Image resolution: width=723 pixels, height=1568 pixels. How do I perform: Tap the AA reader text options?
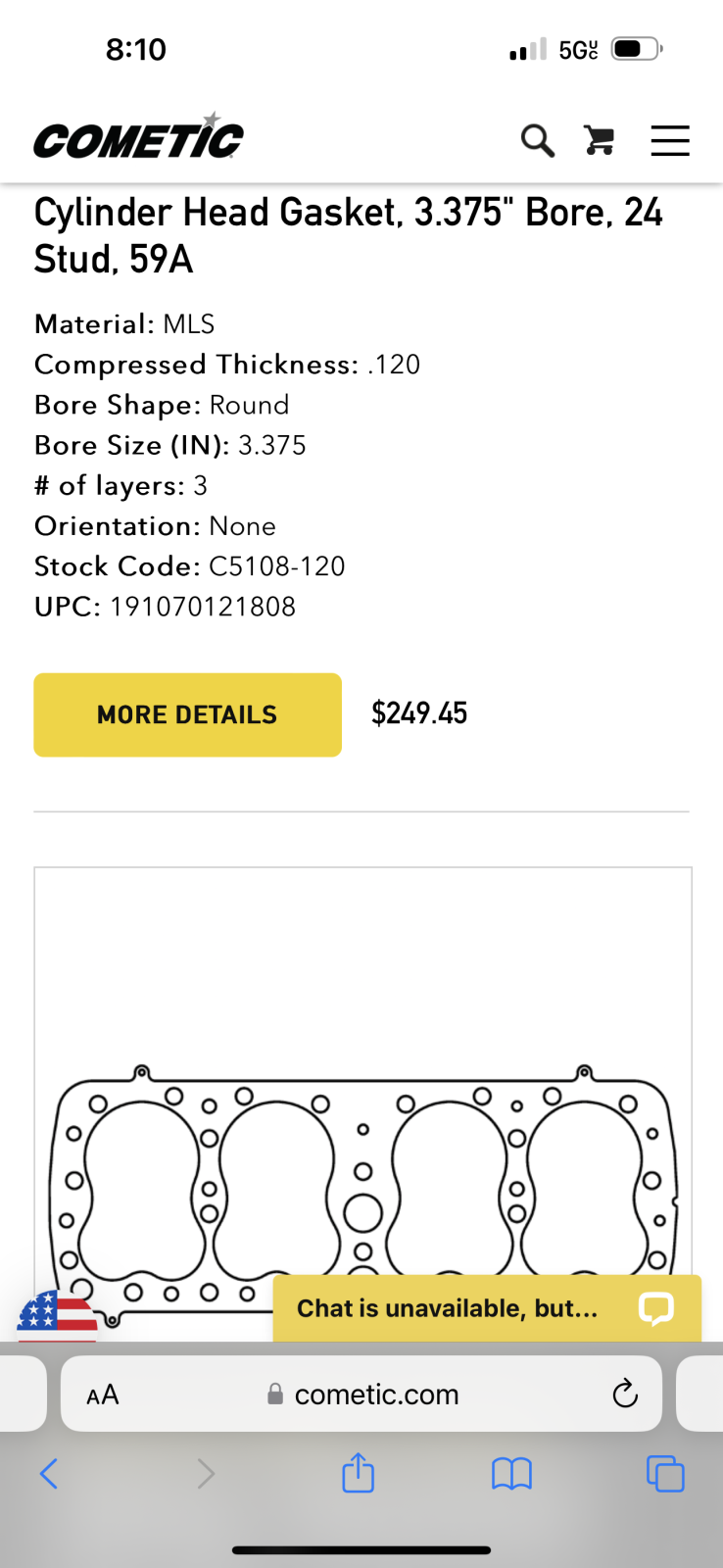[x=103, y=1395]
